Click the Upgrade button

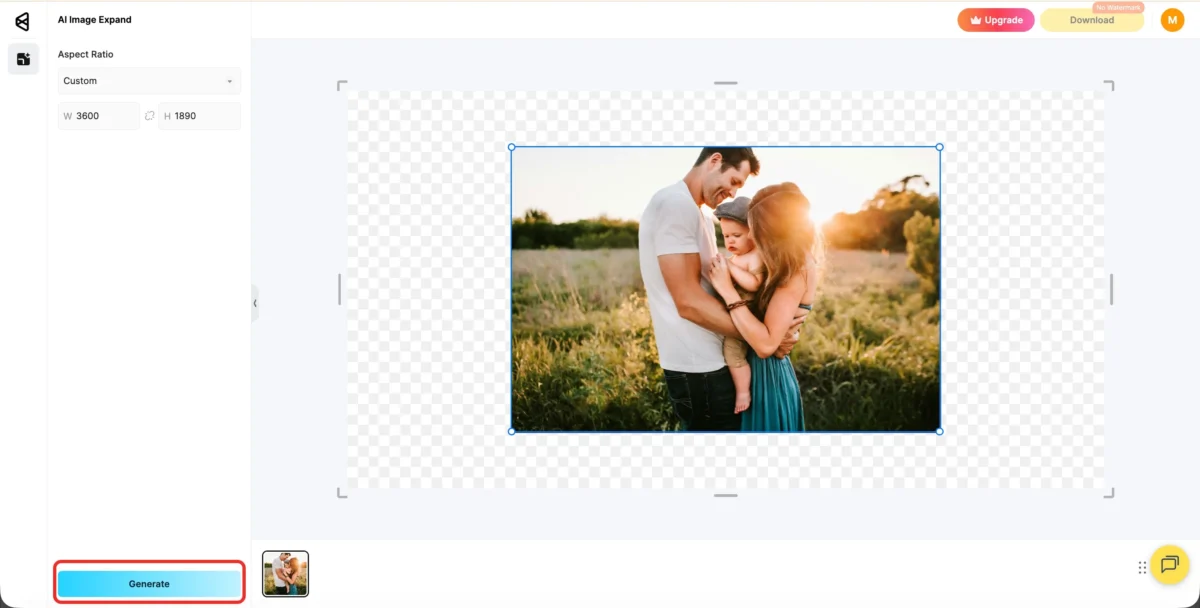tap(996, 20)
